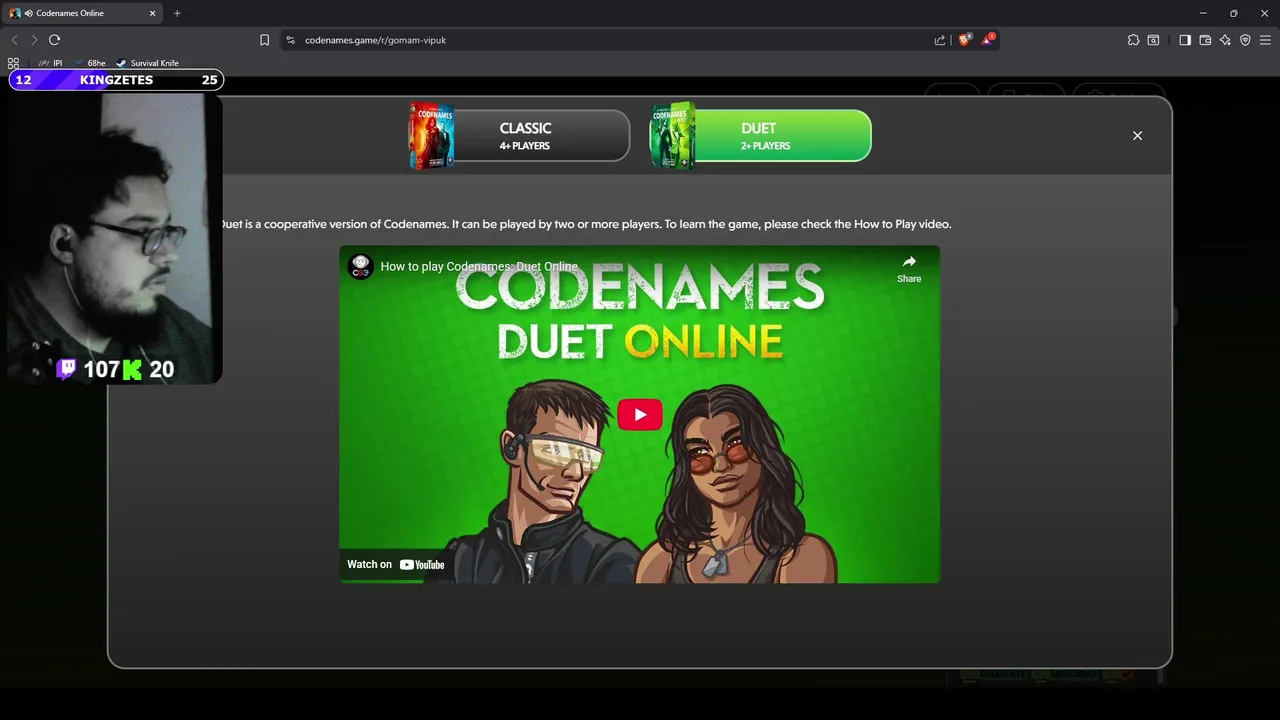Open the apps grid in bookmarks bar
This screenshot has width=1280, height=720.
coord(13,63)
